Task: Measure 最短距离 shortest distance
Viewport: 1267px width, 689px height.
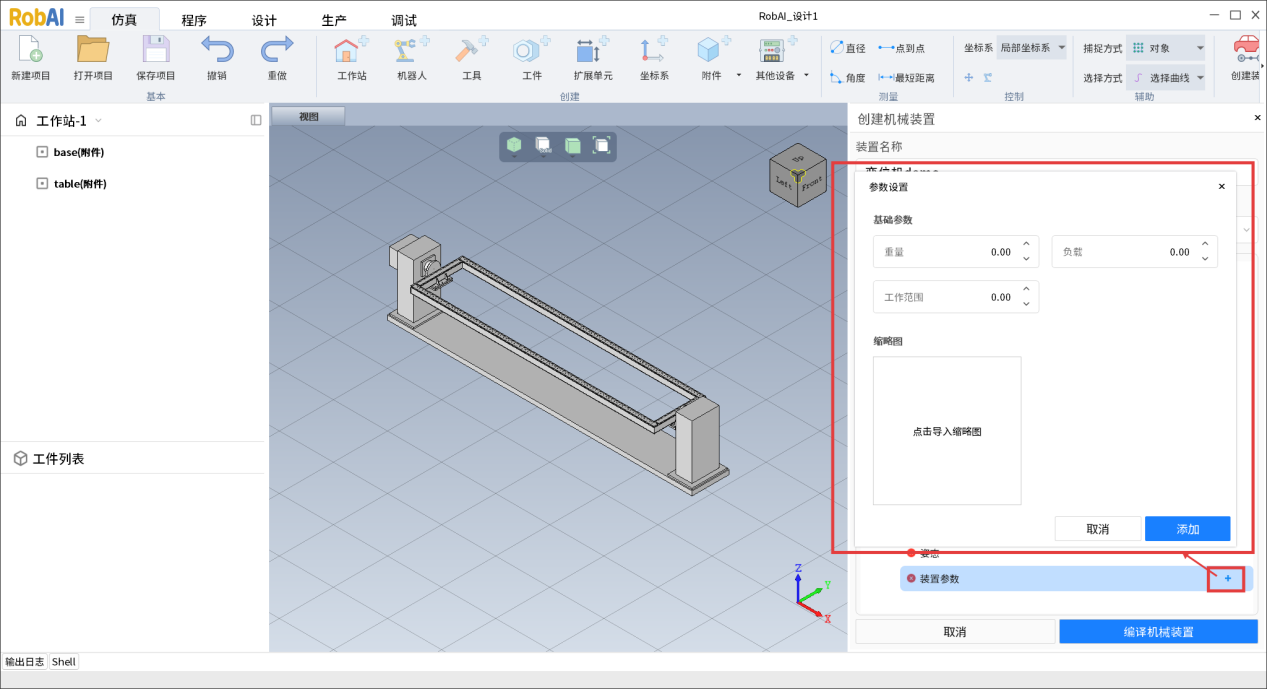Action: (906, 77)
